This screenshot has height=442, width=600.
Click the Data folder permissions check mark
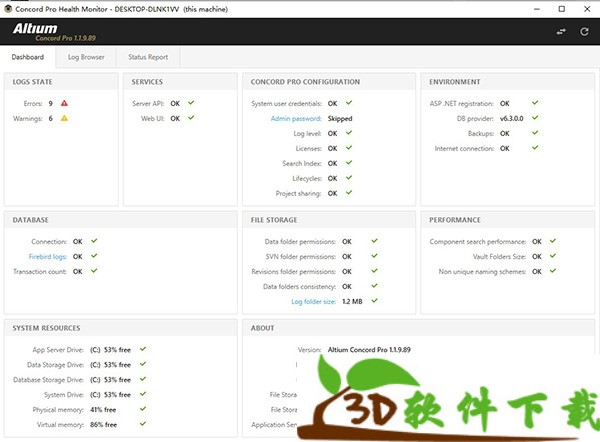pos(375,241)
